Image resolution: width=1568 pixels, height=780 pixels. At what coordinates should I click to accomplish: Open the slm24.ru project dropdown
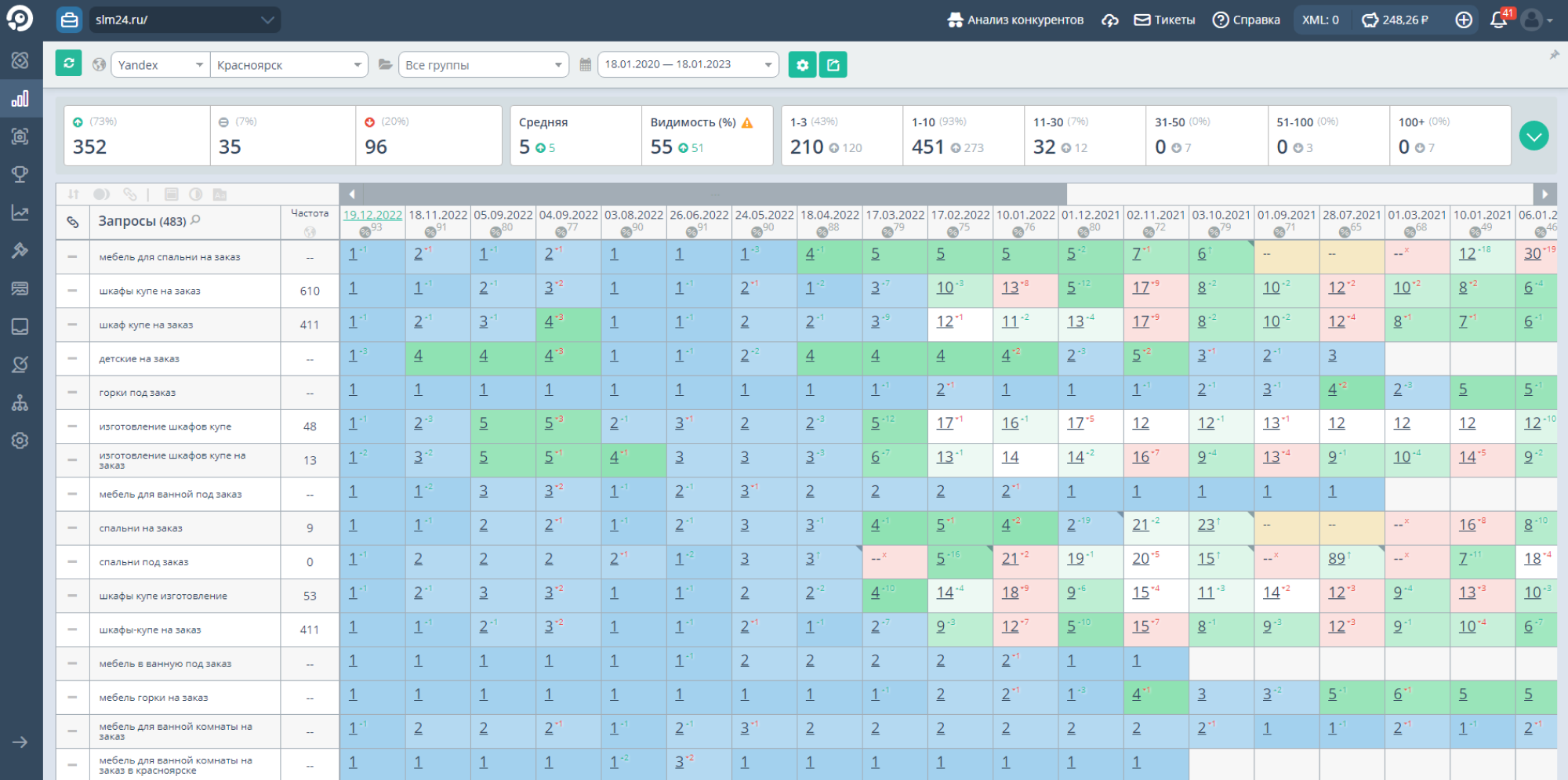point(184,20)
